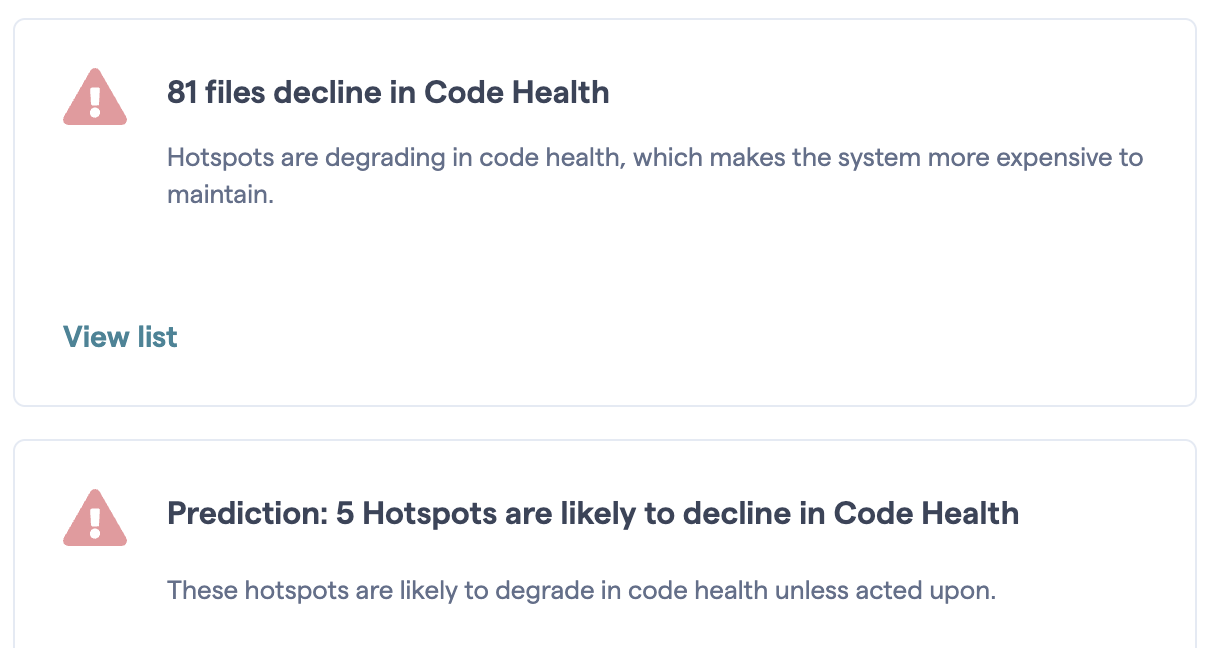
Task: Click the warning triangle on the Prediction card
Action: point(95,517)
